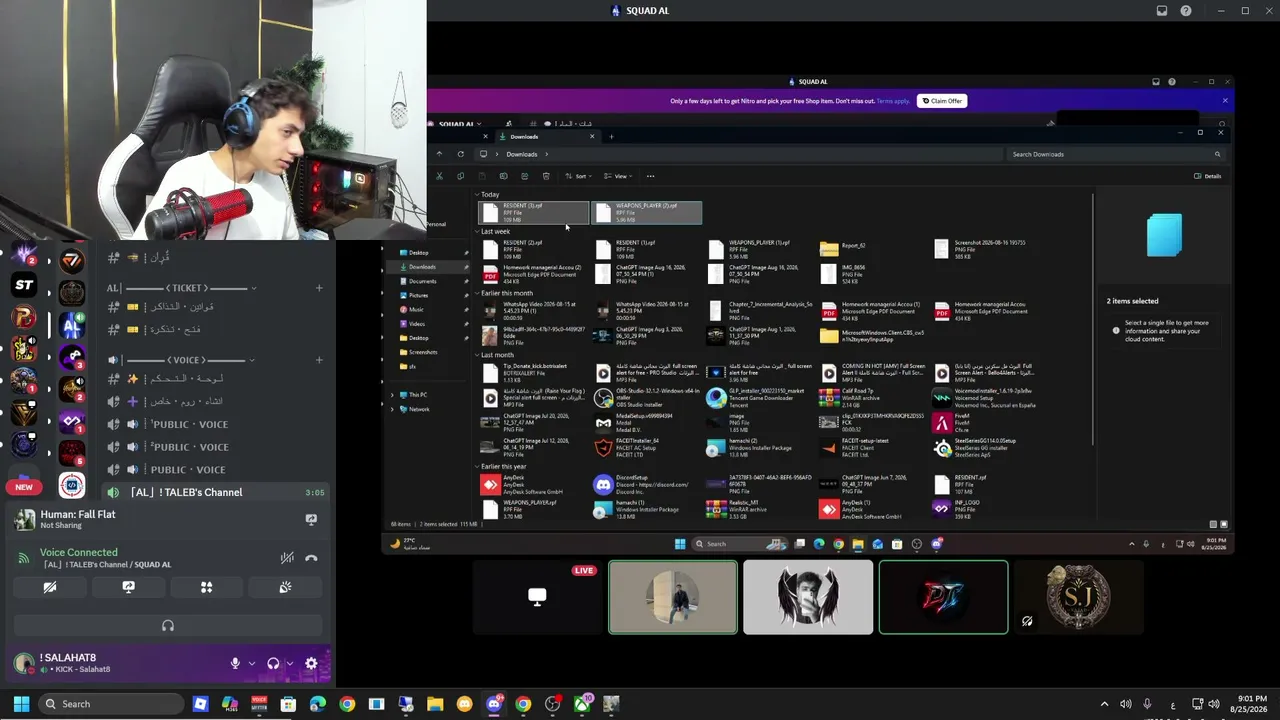Click Claim Offer in shared stream

[x=942, y=101]
